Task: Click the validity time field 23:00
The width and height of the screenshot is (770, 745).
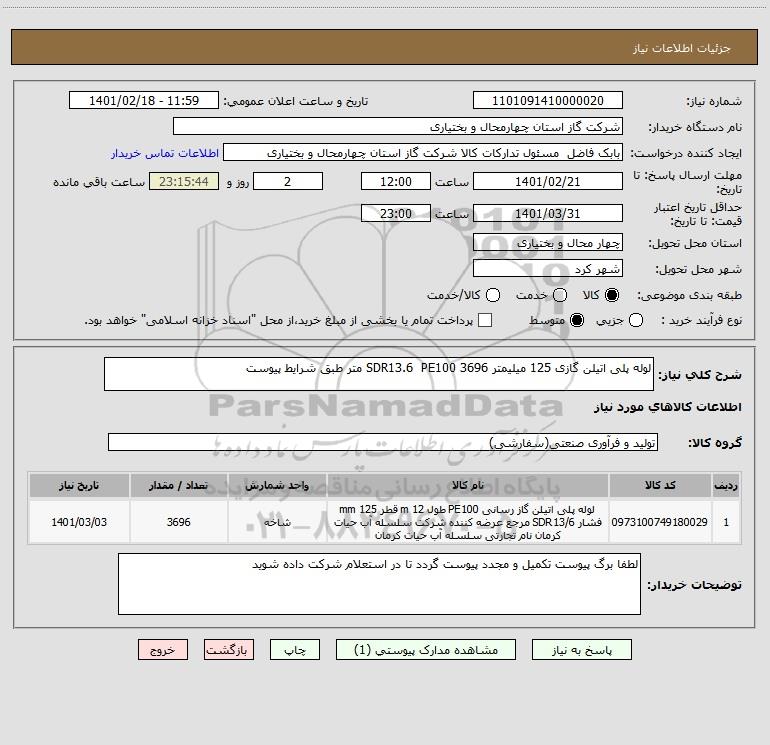Action: 396,213
